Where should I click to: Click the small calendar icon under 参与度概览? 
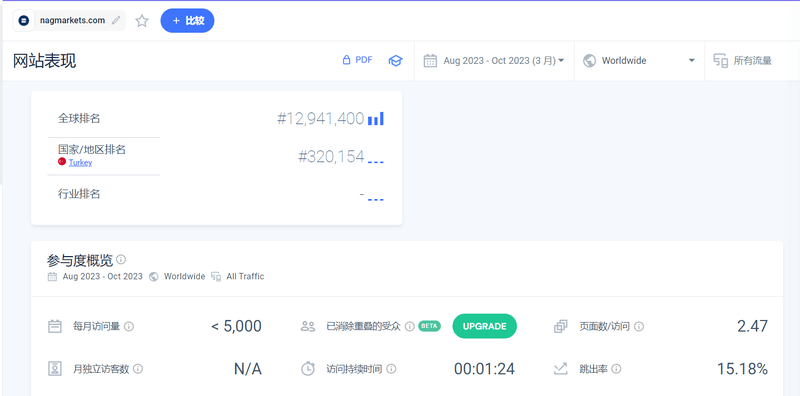(52, 277)
